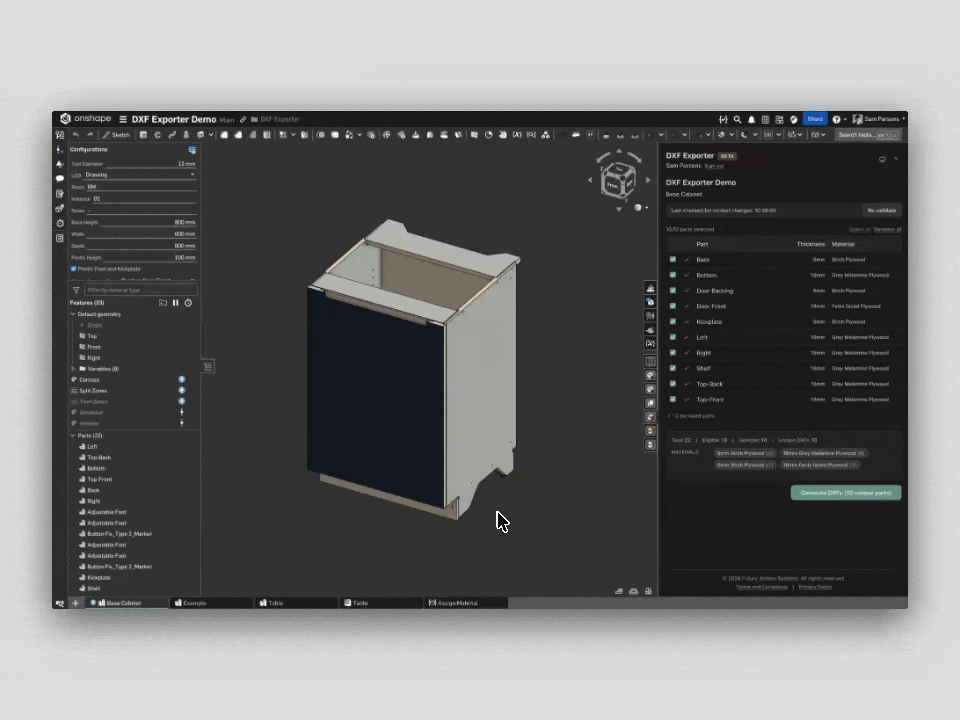
Task: Open the App Store grid icon
Action: (779, 119)
